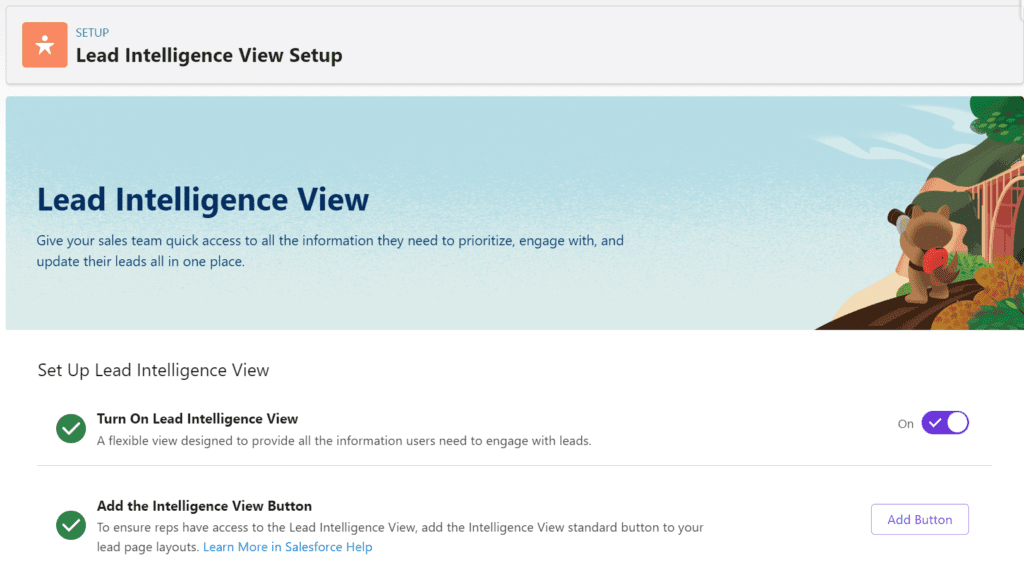
Task: Click the flexible view description under Turn On
Action: tap(344, 441)
